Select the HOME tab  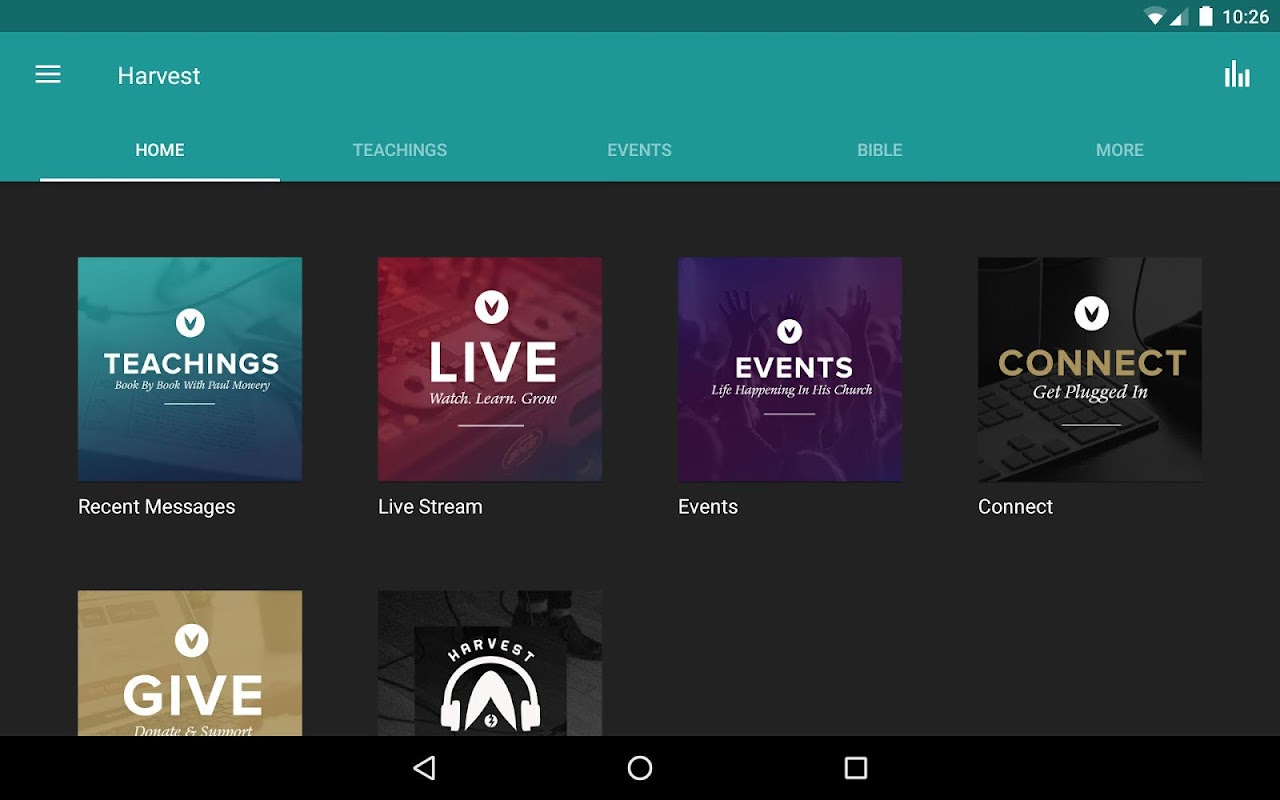[160, 150]
